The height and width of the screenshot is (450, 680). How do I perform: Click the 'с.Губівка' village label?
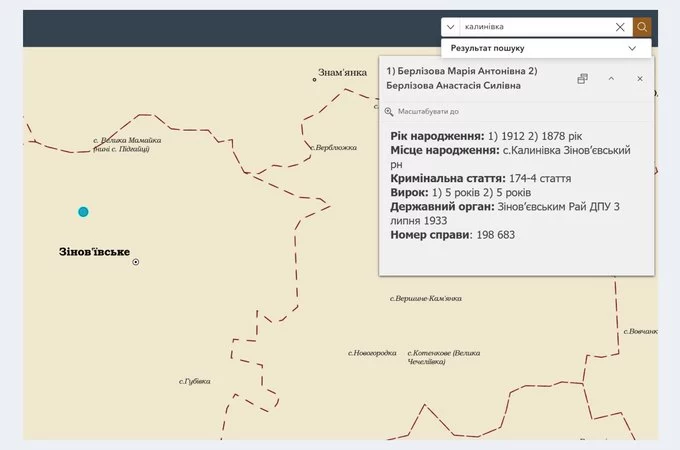[194, 381]
